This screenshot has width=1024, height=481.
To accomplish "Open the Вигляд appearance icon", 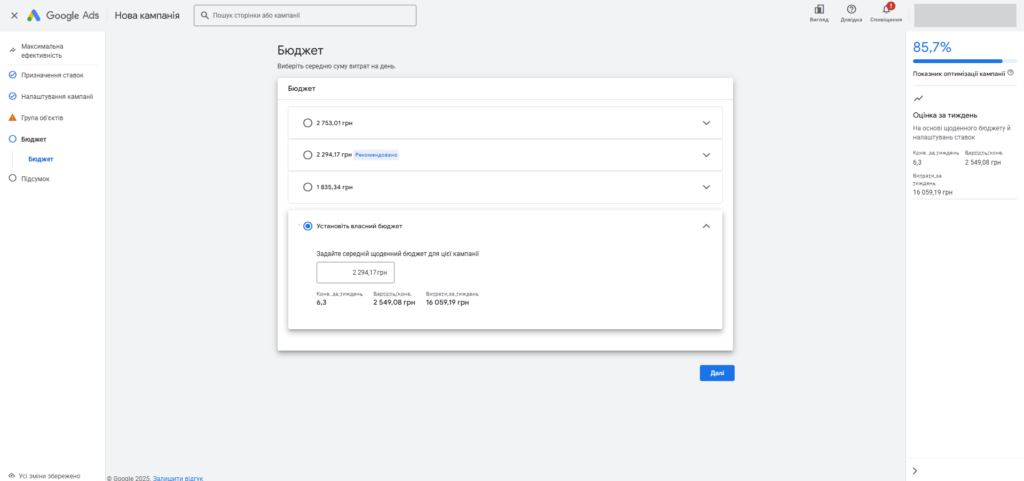I will tap(819, 10).
